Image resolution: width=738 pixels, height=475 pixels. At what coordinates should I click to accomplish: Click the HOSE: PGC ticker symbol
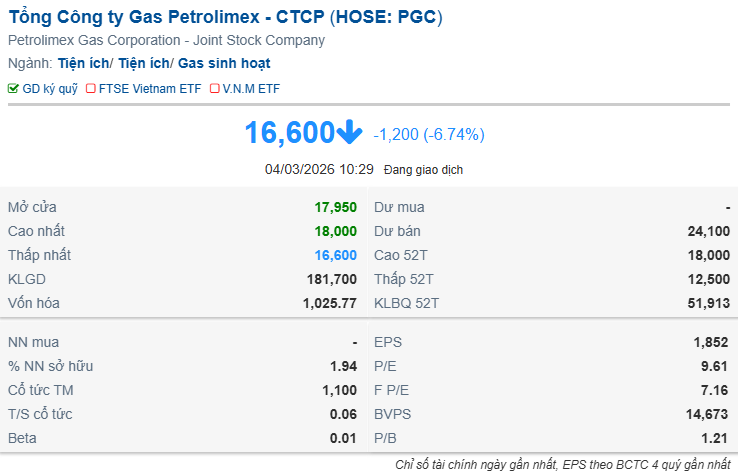tap(383, 17)
